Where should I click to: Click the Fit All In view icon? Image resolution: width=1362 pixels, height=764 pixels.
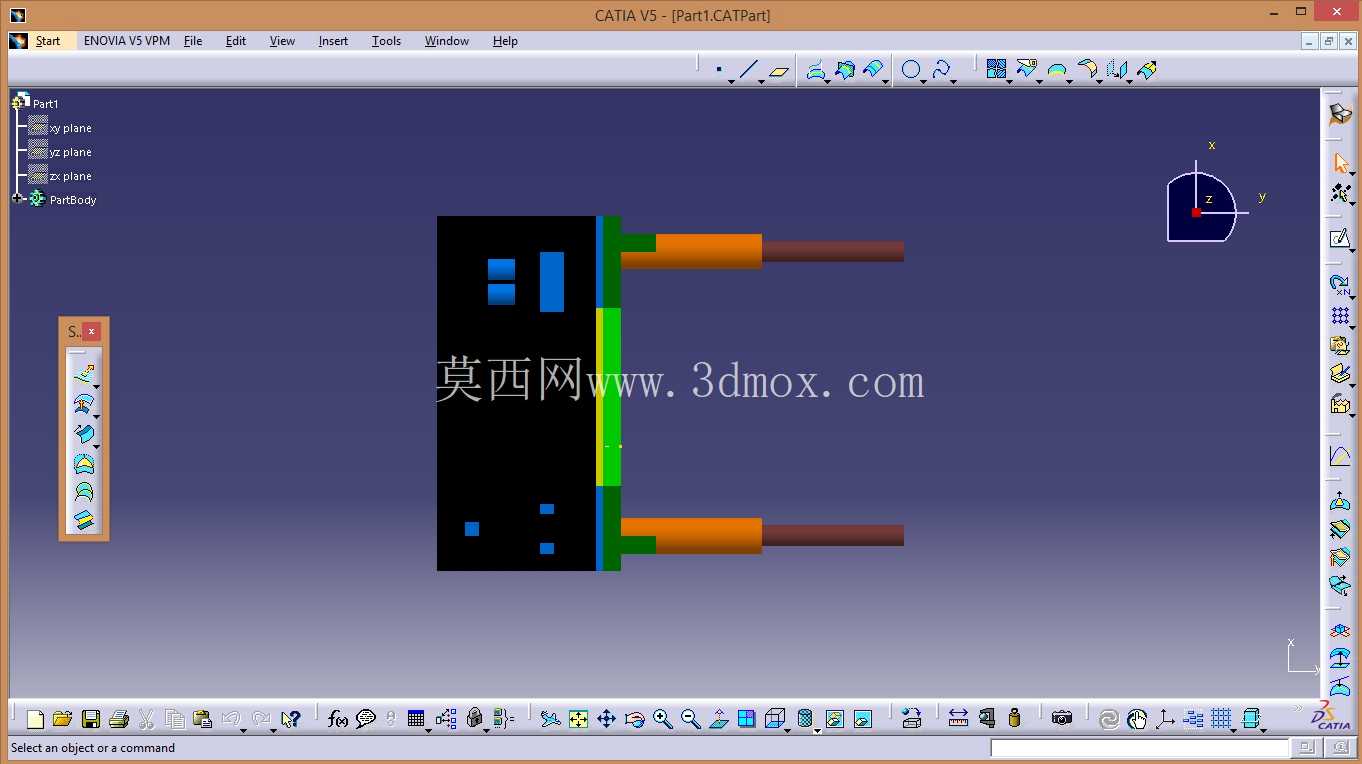pyautogui.click(x=578, y=718)
